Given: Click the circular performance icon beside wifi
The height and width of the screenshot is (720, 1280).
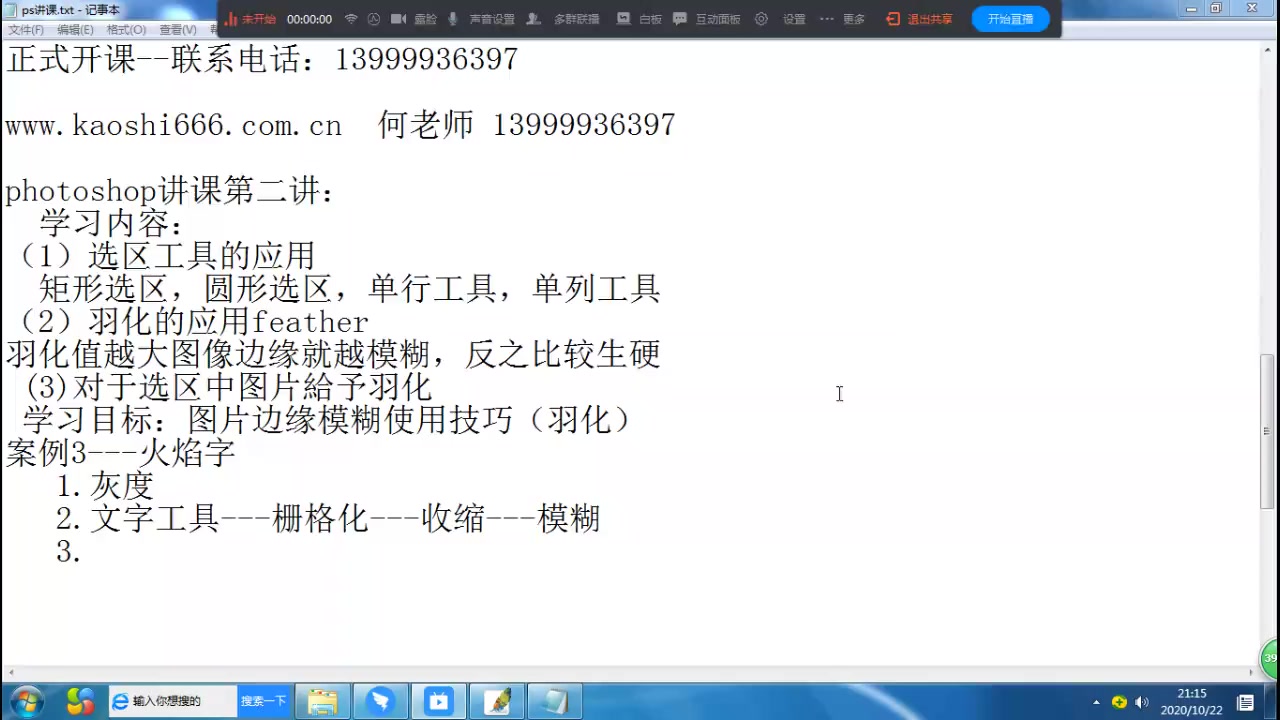Looking at the screenshot, I should point(374,19).
